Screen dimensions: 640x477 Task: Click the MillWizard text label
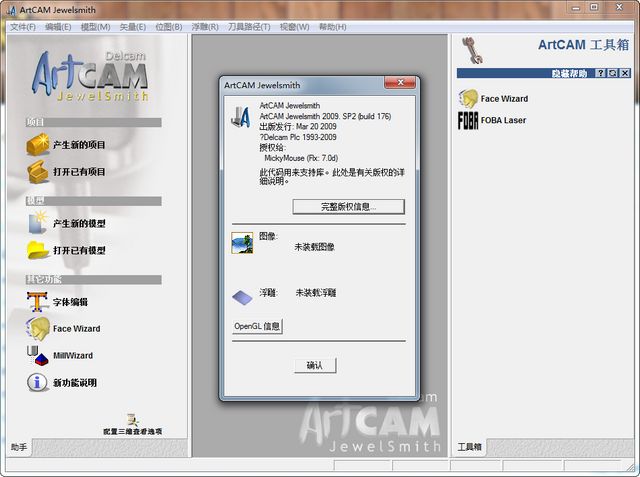tap(73, 355)
